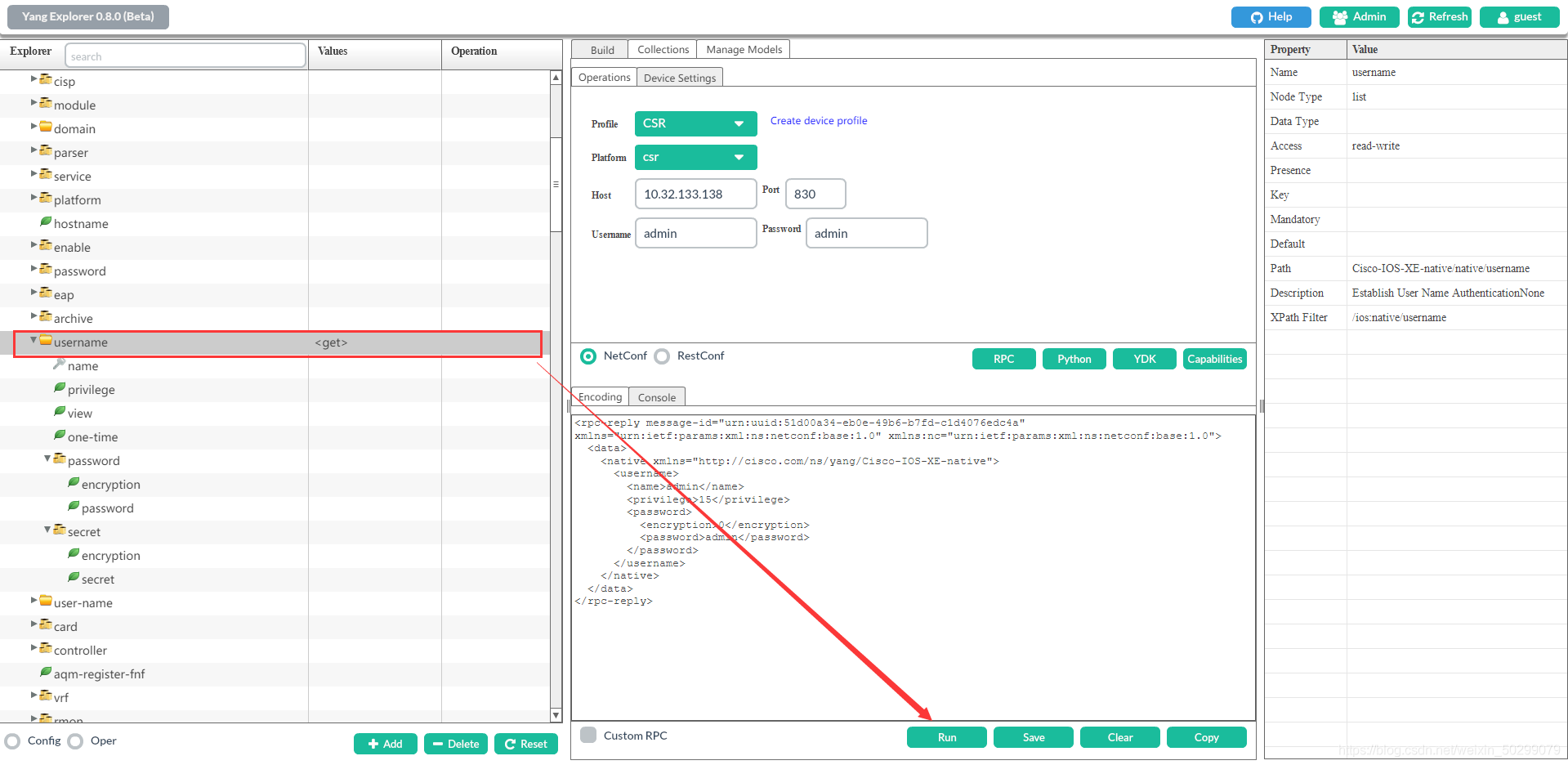
Task: Click the service folder icon
Action: [46, 174]
